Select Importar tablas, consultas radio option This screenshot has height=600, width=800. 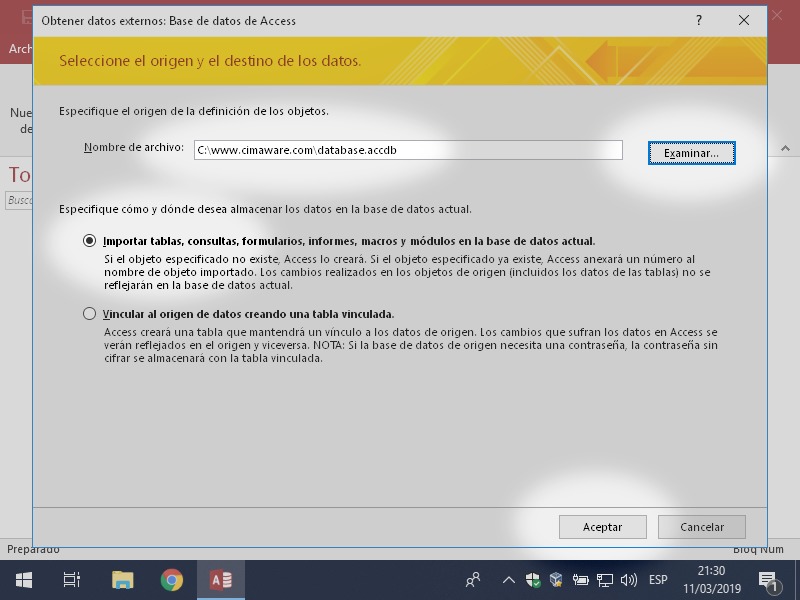[x=90, y=241]
